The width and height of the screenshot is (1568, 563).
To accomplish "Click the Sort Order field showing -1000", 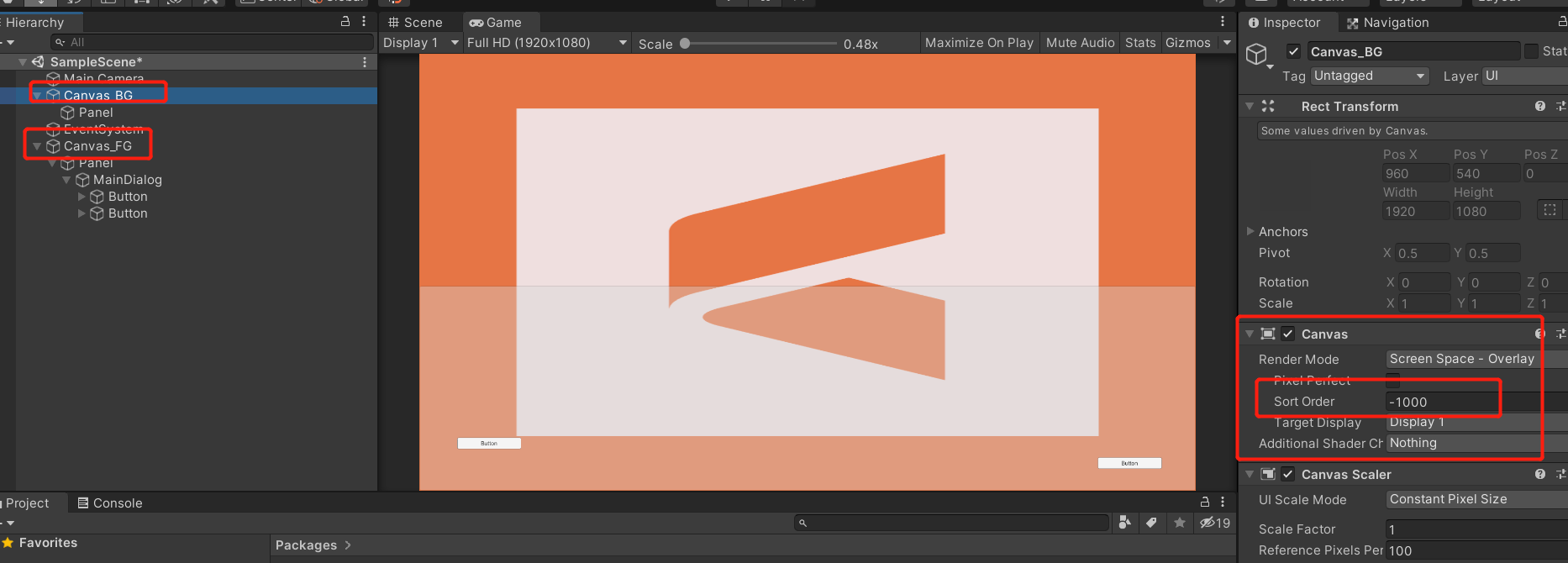I will tap(1476, 402).
